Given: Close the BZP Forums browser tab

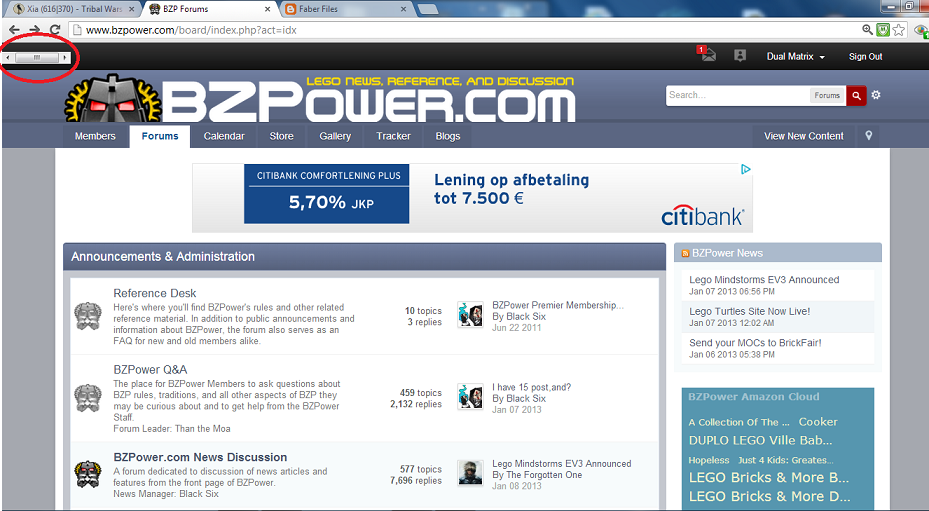Looking at the screenshot, I should tap(267, 9).
